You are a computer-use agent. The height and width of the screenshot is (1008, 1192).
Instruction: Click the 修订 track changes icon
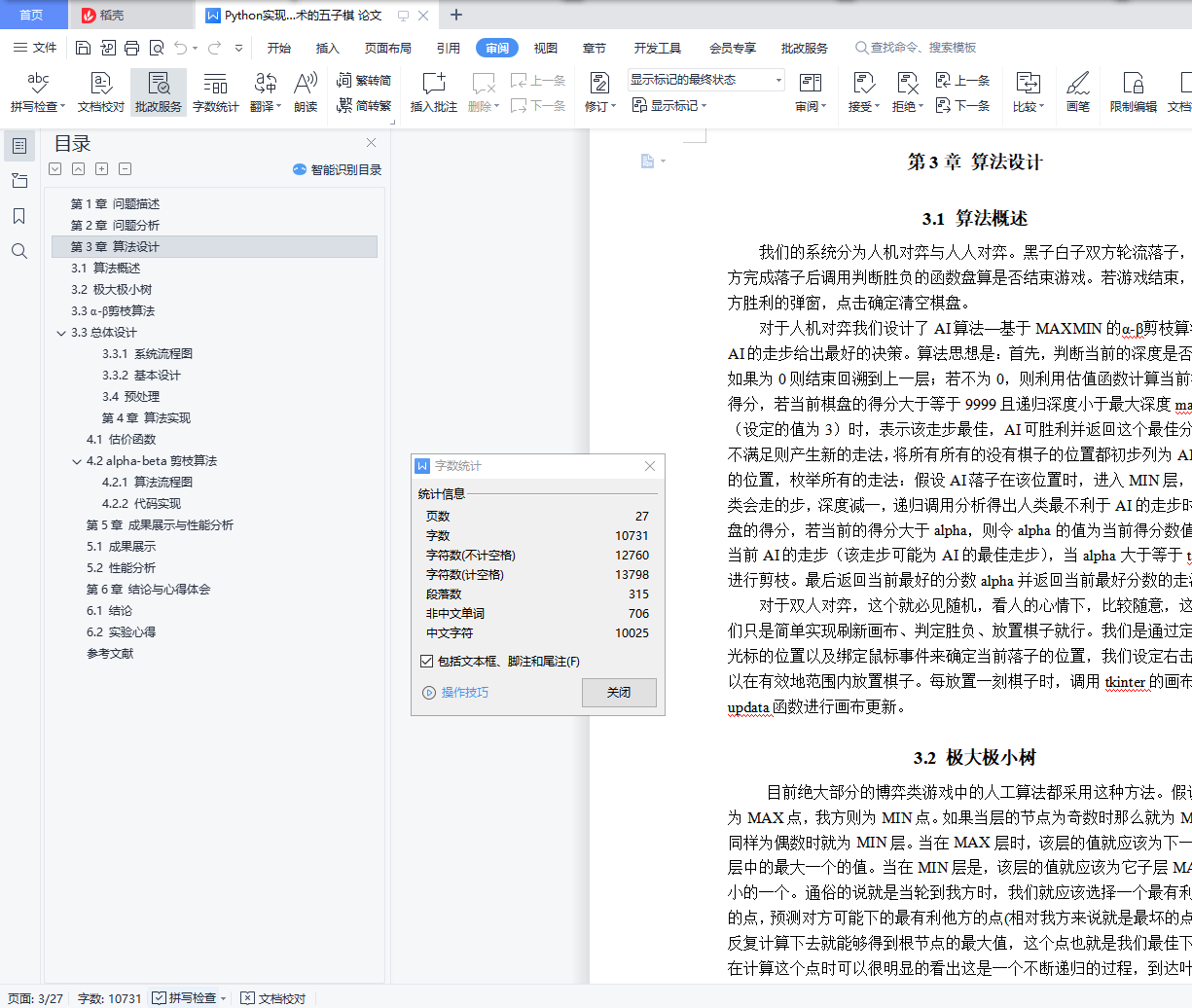599,84
